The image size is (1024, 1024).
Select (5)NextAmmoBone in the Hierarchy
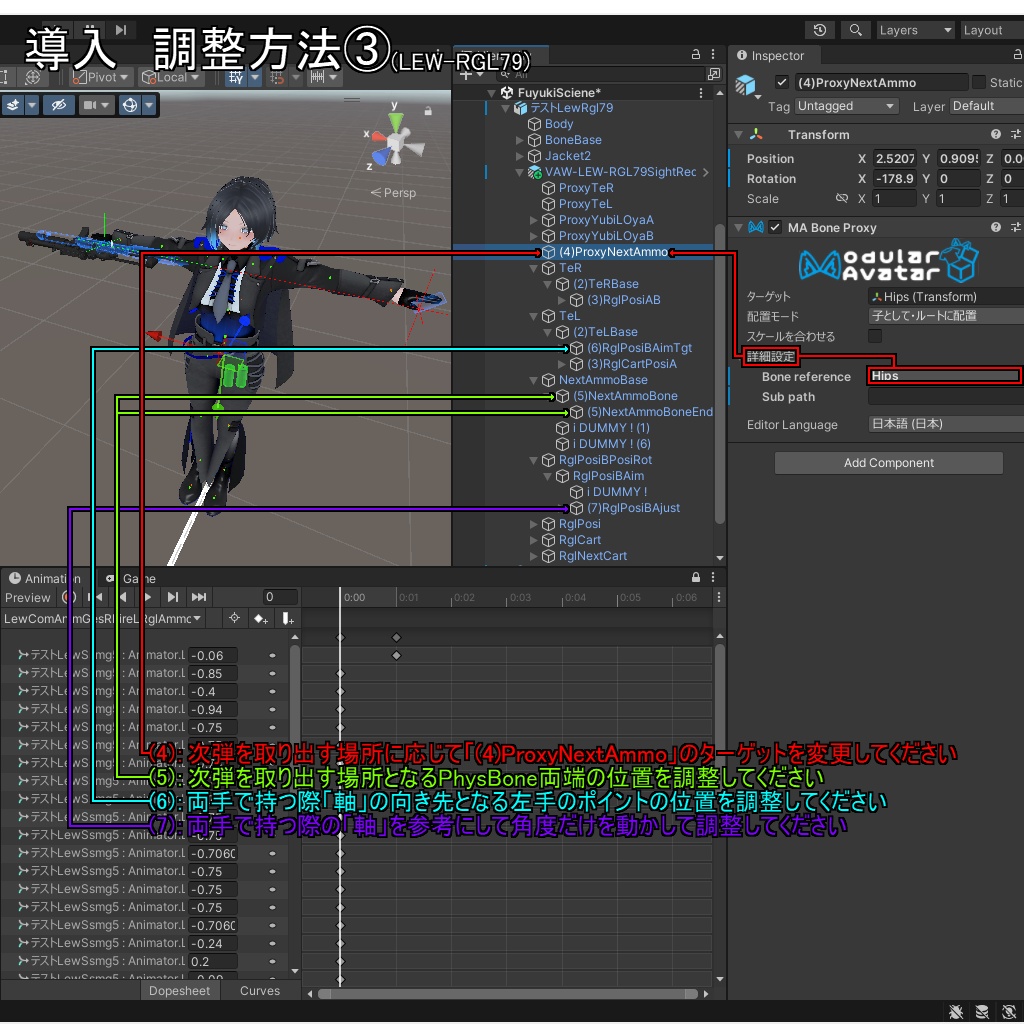(625, 396)
